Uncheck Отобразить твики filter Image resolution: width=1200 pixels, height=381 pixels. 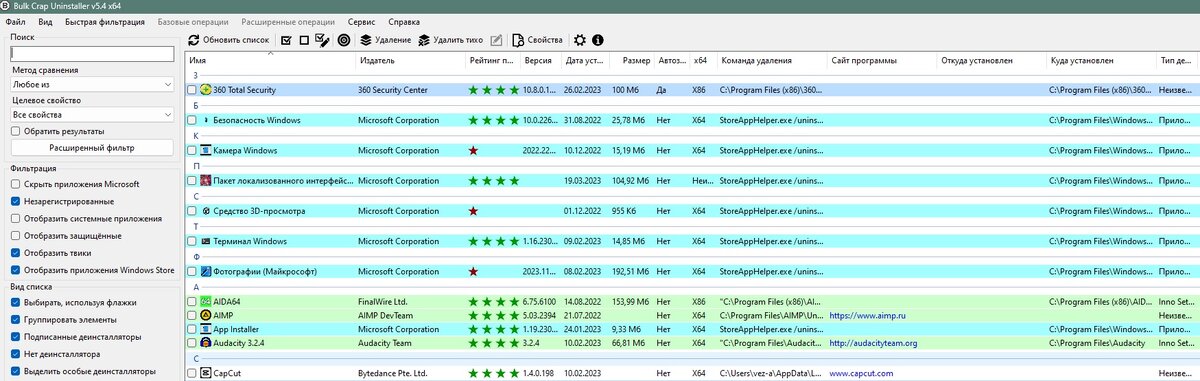[15, 252]
